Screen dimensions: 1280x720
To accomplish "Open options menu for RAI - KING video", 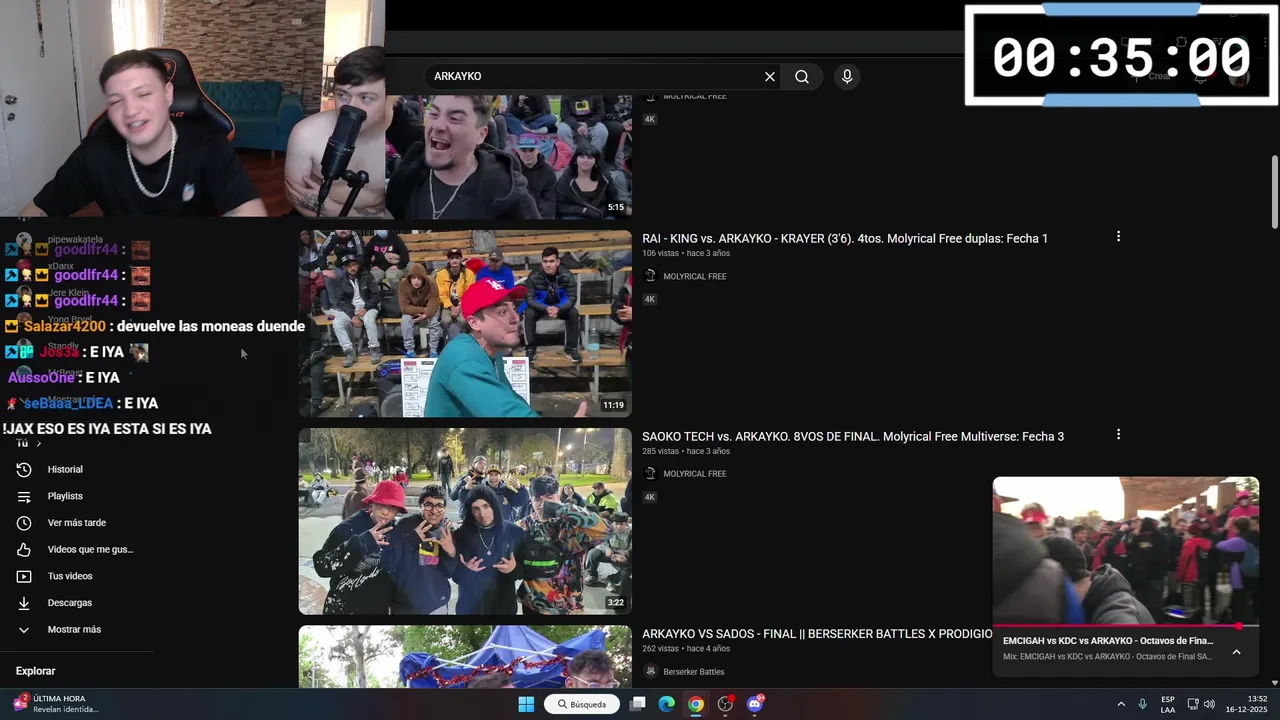I will point(1118,237).
